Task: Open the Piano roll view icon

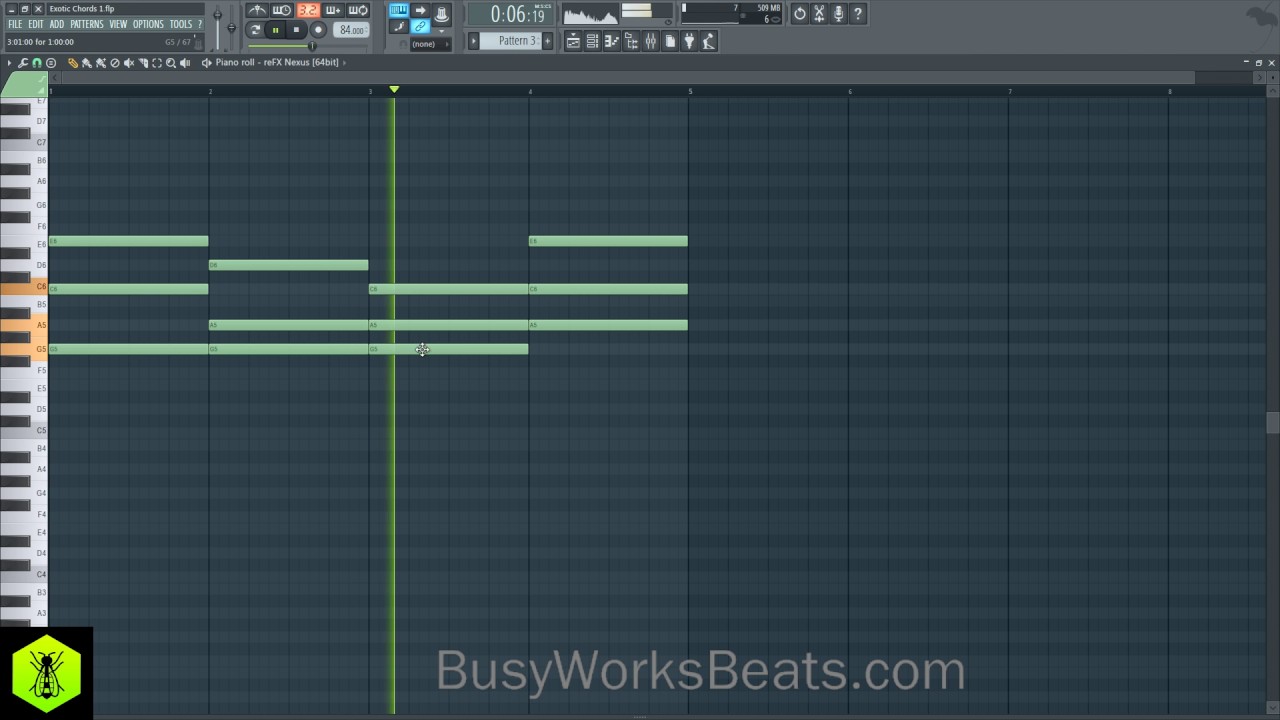Action: [x=611, y=41]
